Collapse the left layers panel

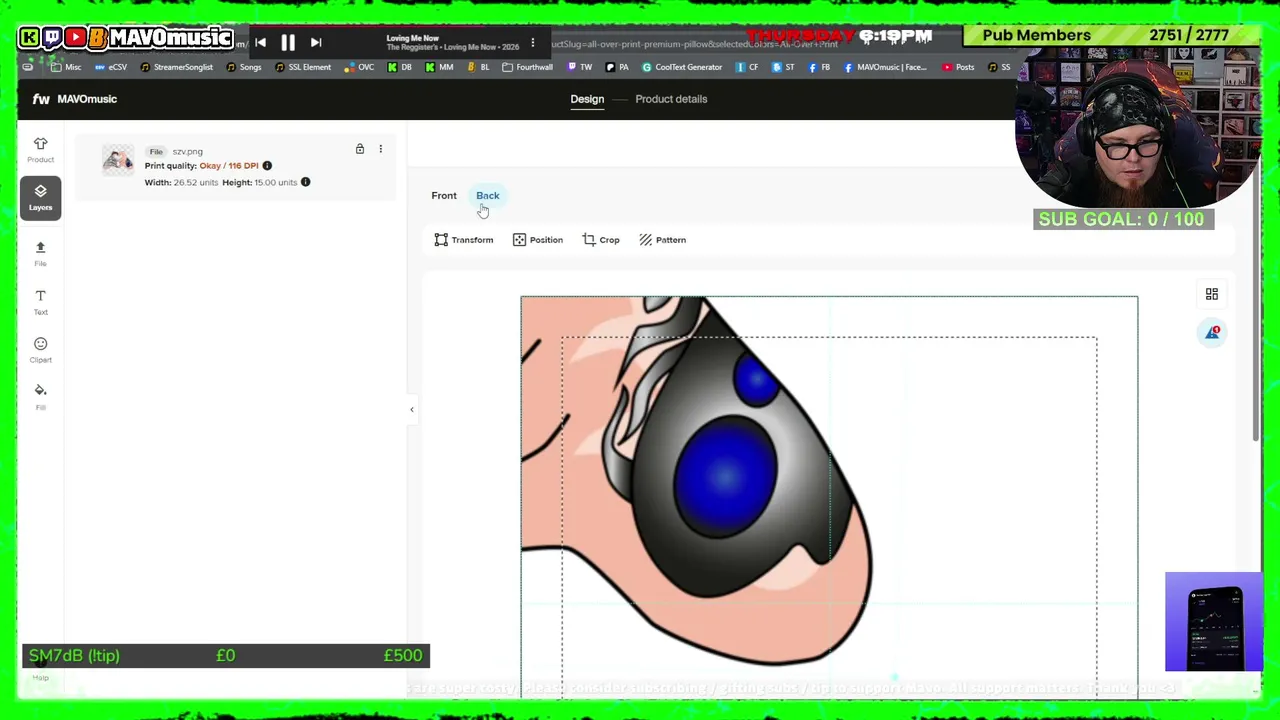pyautogui.click(x=412, y=409)
